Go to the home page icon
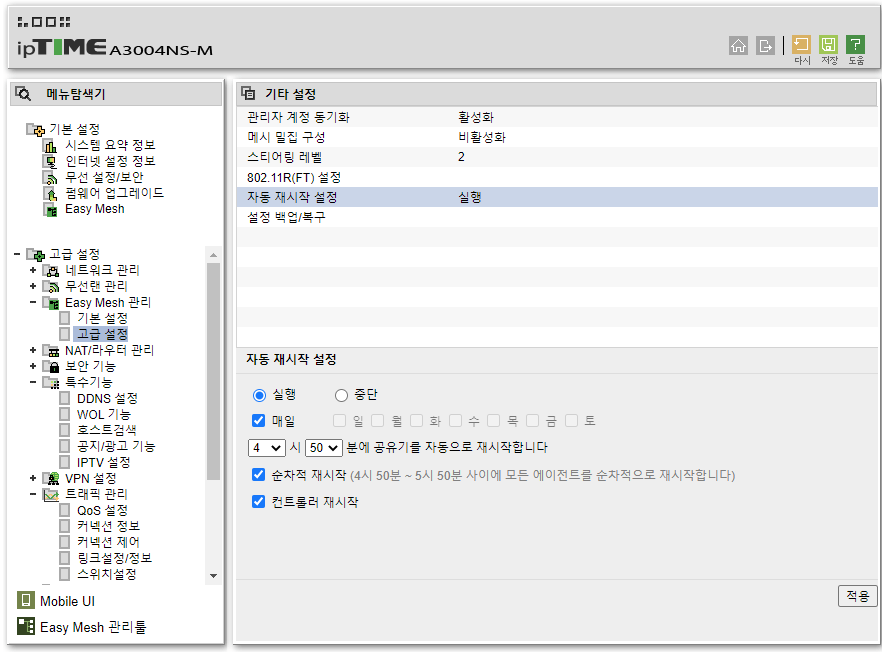The width and height of the screenshot is (882, 653). pos(738,46)
